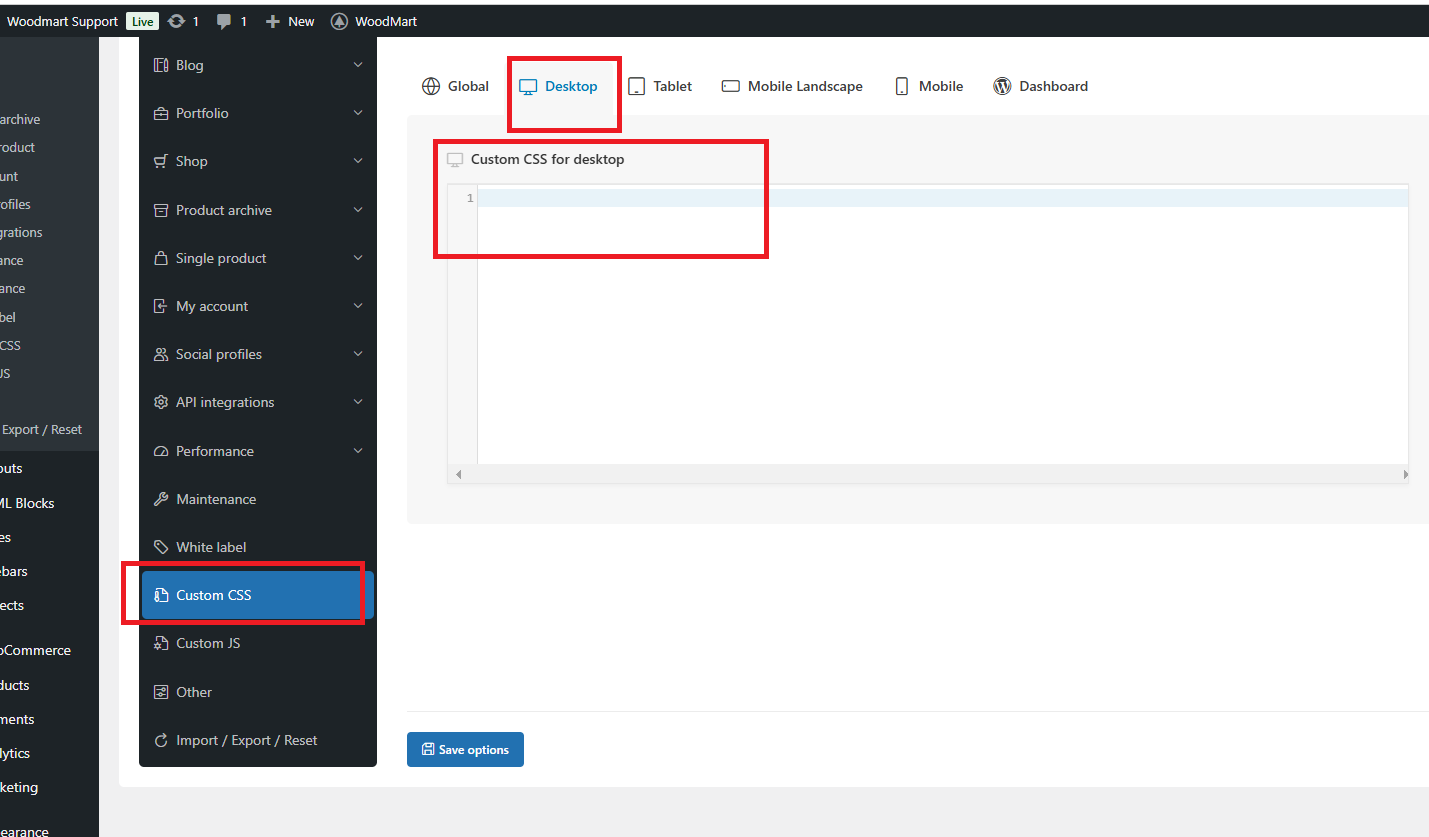Open the White label settings section
This screenshot has height=837, width=1429.
tap(258, 547)
